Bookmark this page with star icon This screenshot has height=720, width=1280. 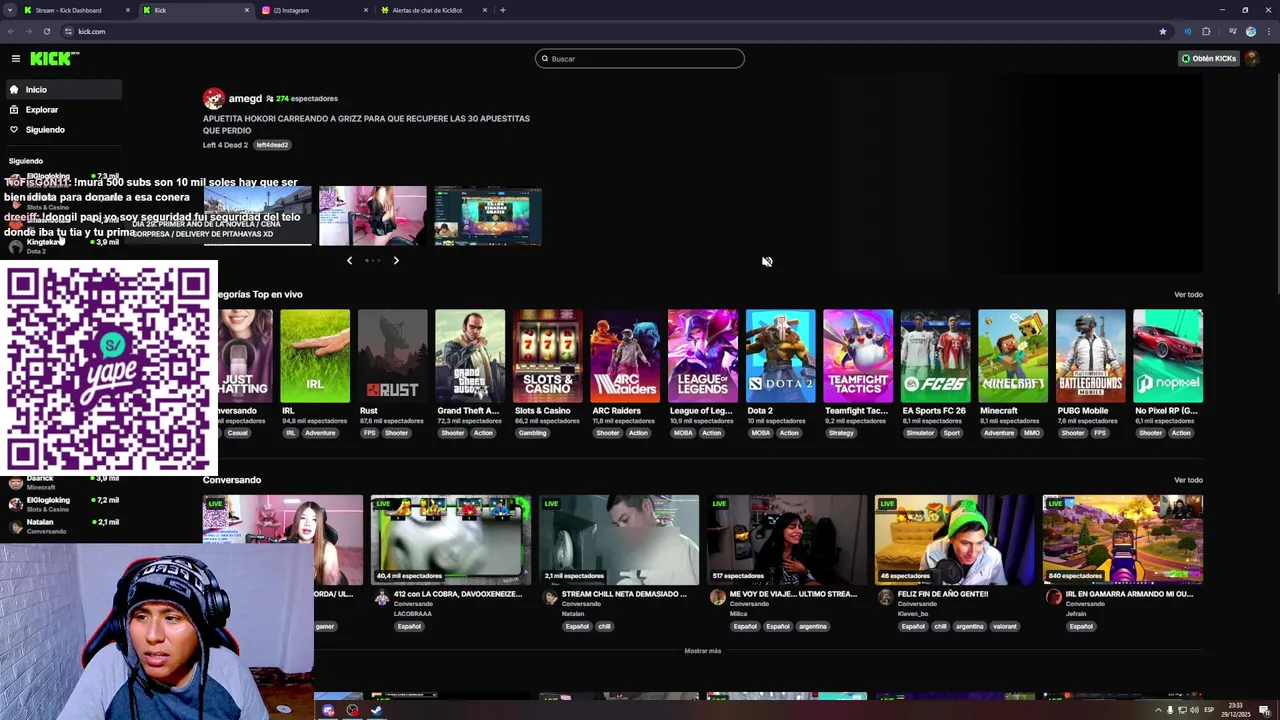tap(1163, 31)
